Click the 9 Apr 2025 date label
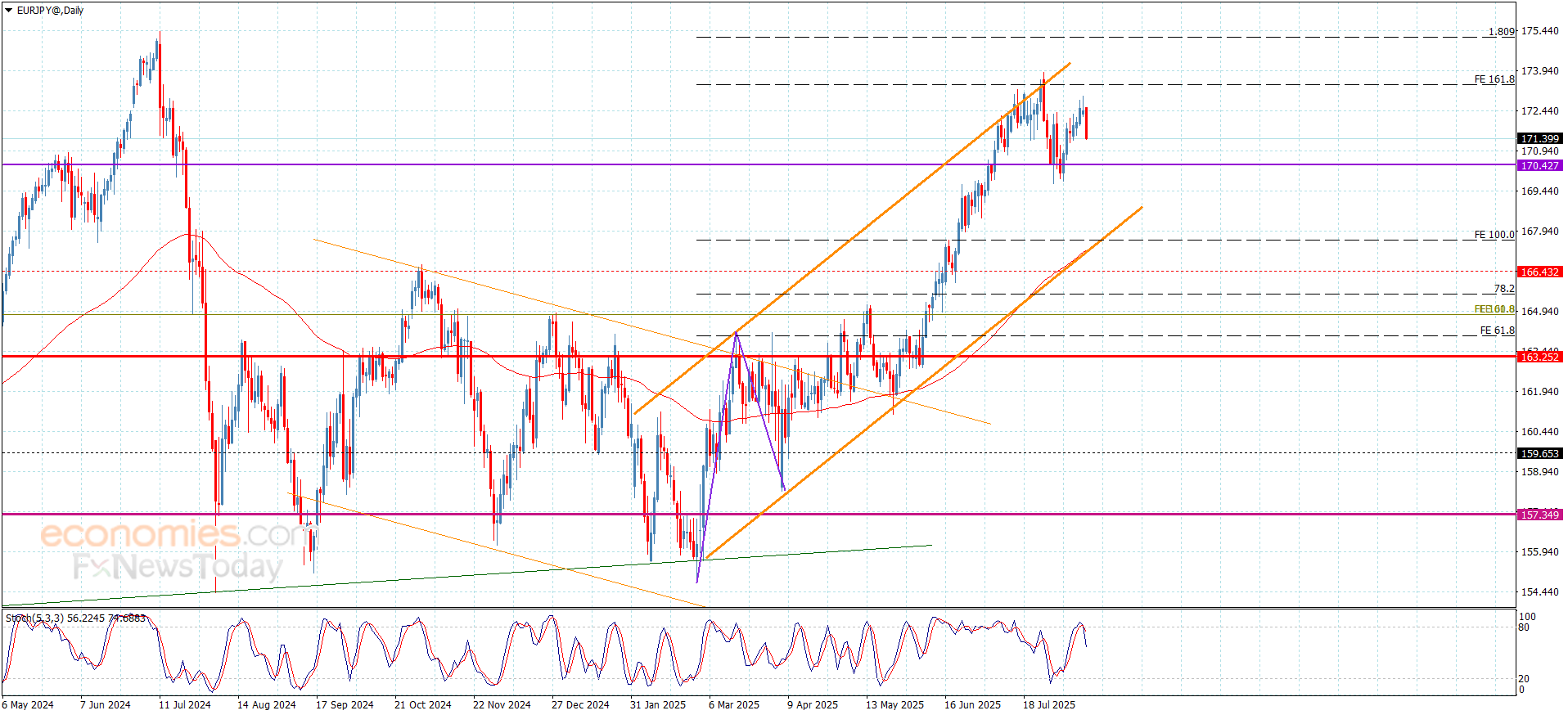The image size is (1568, 715). tap(813, 705)
